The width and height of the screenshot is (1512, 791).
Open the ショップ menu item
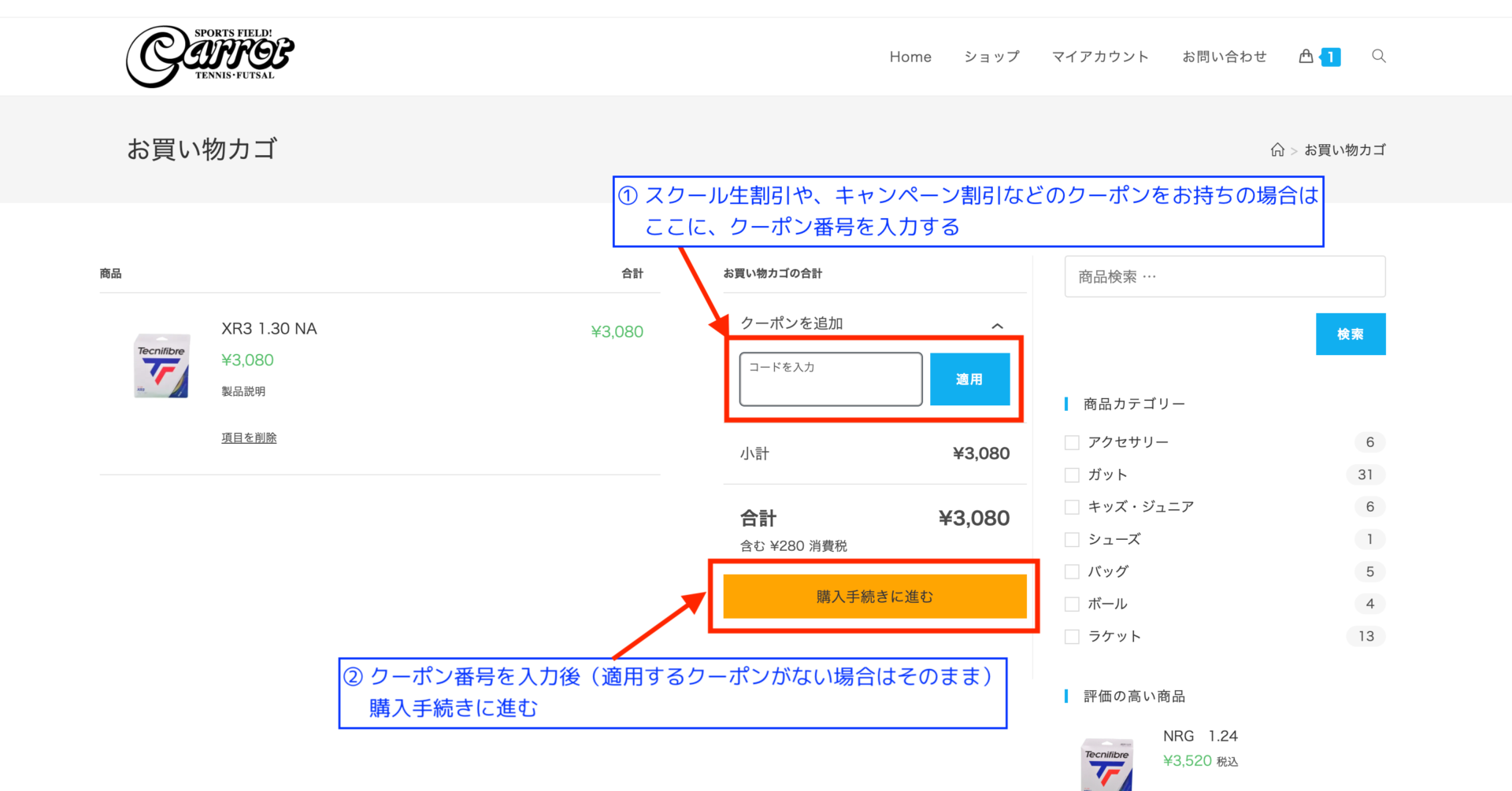pyautogui.click(x=991, y=57)
